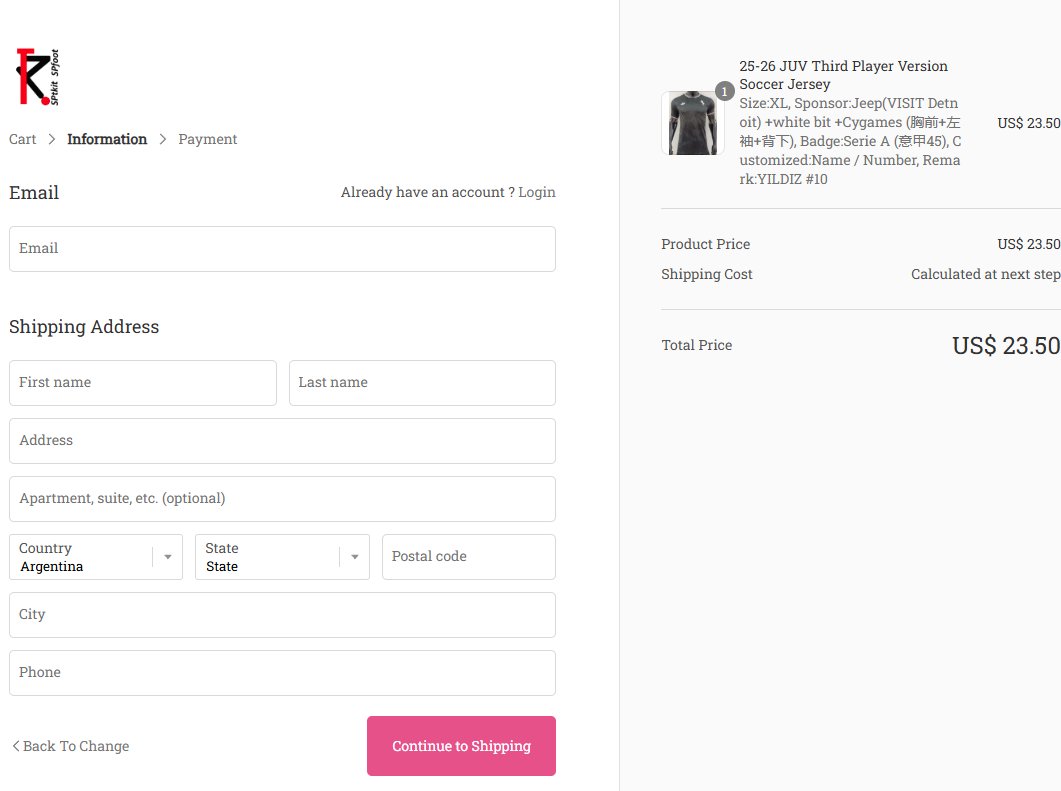Click the 'Calculated at next step' text

coord(985,274)
